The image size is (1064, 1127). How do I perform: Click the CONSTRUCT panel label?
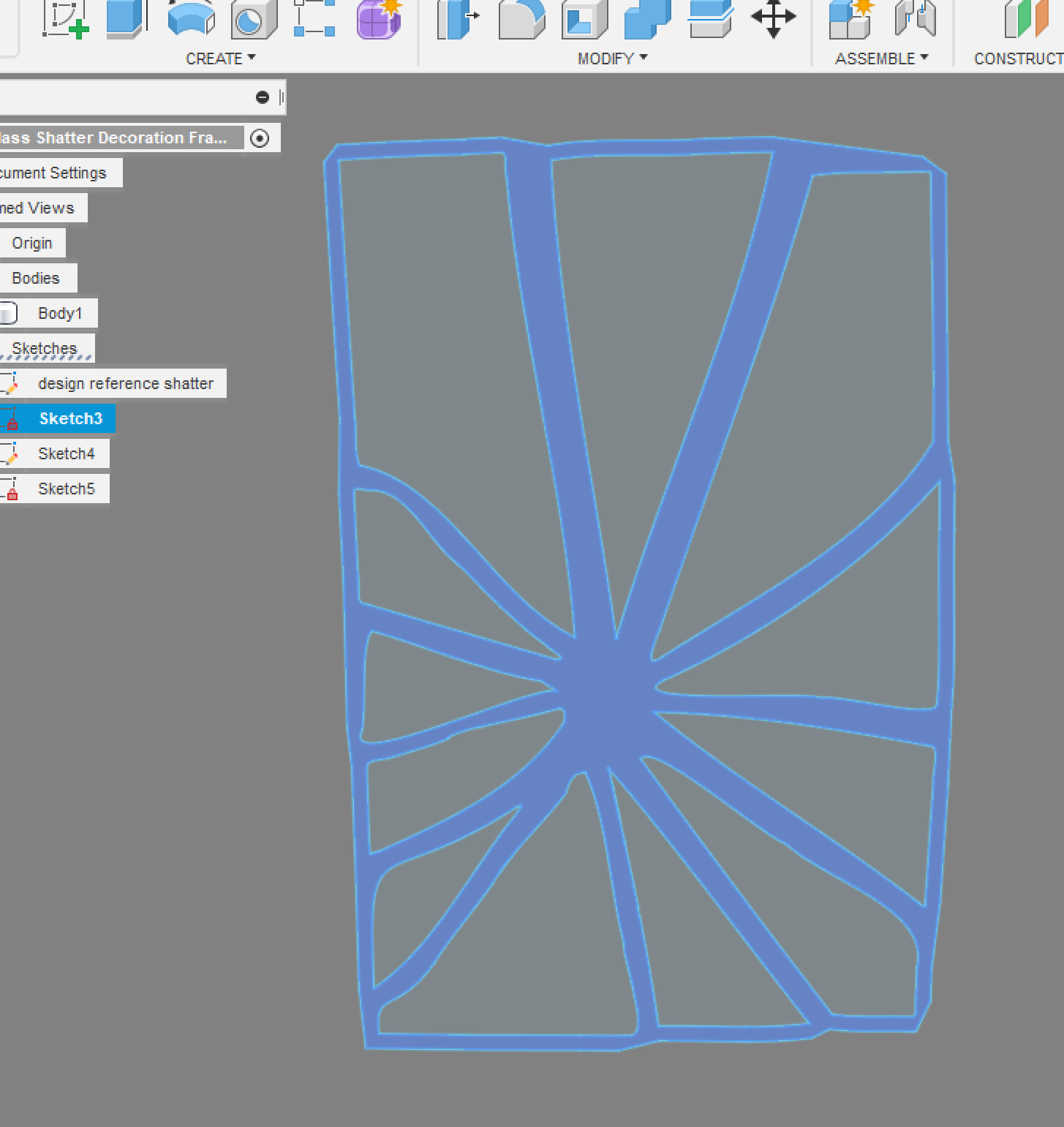pyautogui.click(x=1018, y=58)
